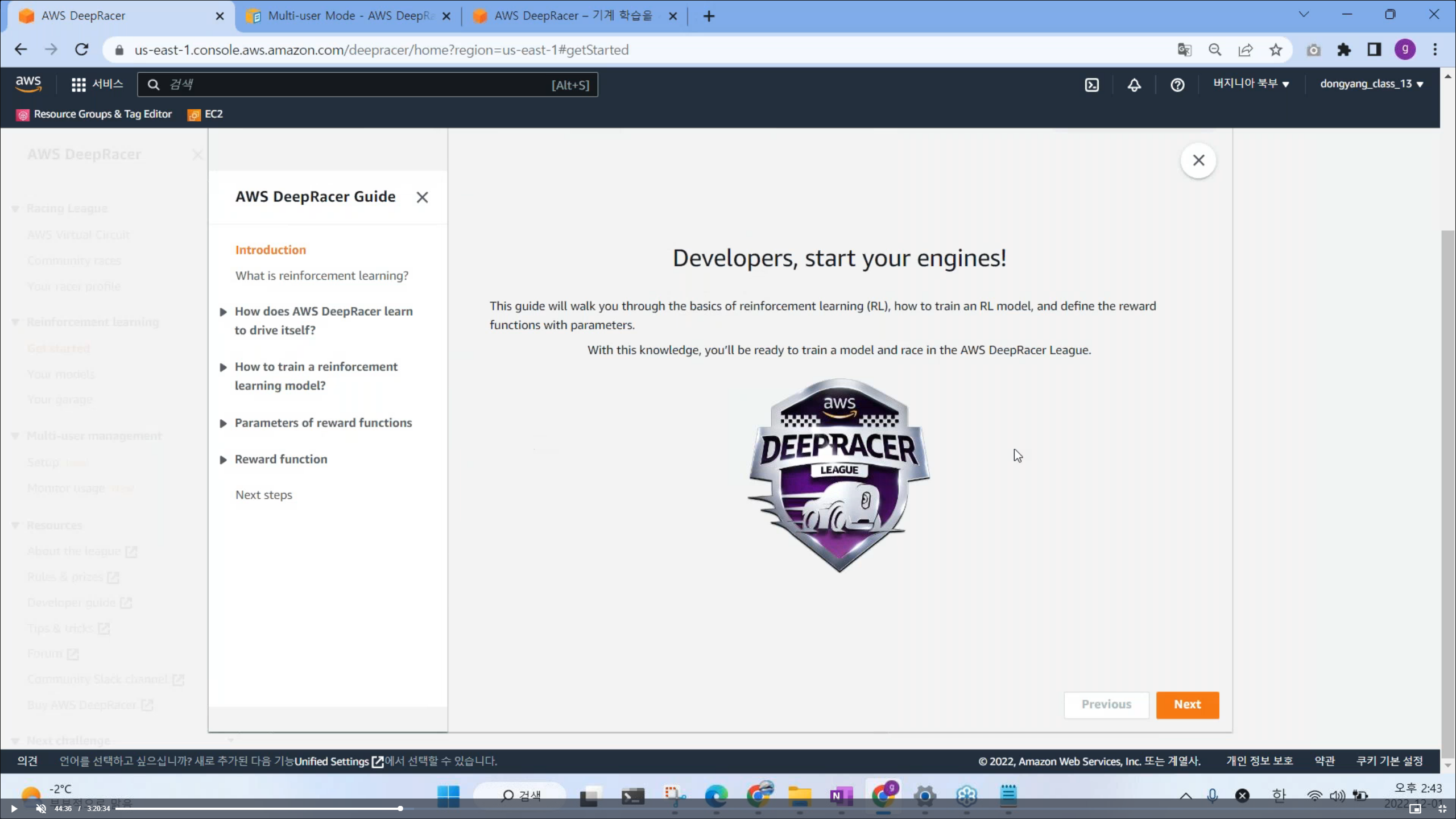Viewport: 1456px width, 819px height.
Task: Click the Google Translate page icon
Action: [1184, 50]
